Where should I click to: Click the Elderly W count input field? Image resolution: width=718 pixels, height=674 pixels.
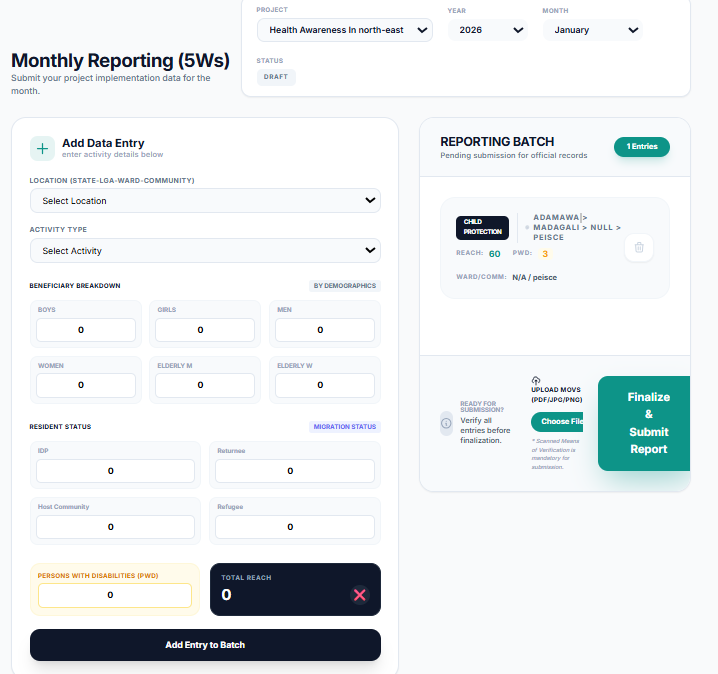click(x=325, y=385)
